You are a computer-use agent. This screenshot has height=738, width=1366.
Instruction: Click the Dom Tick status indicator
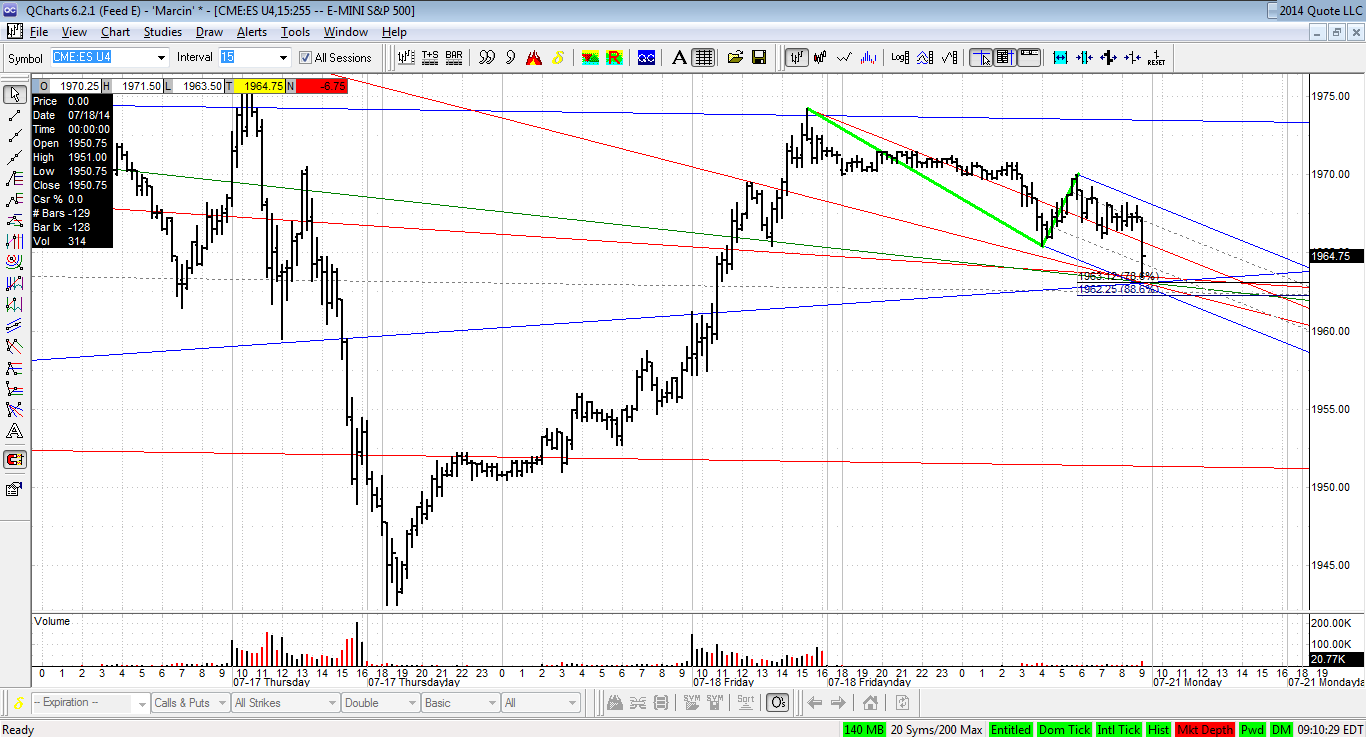tap(1064, 730)
